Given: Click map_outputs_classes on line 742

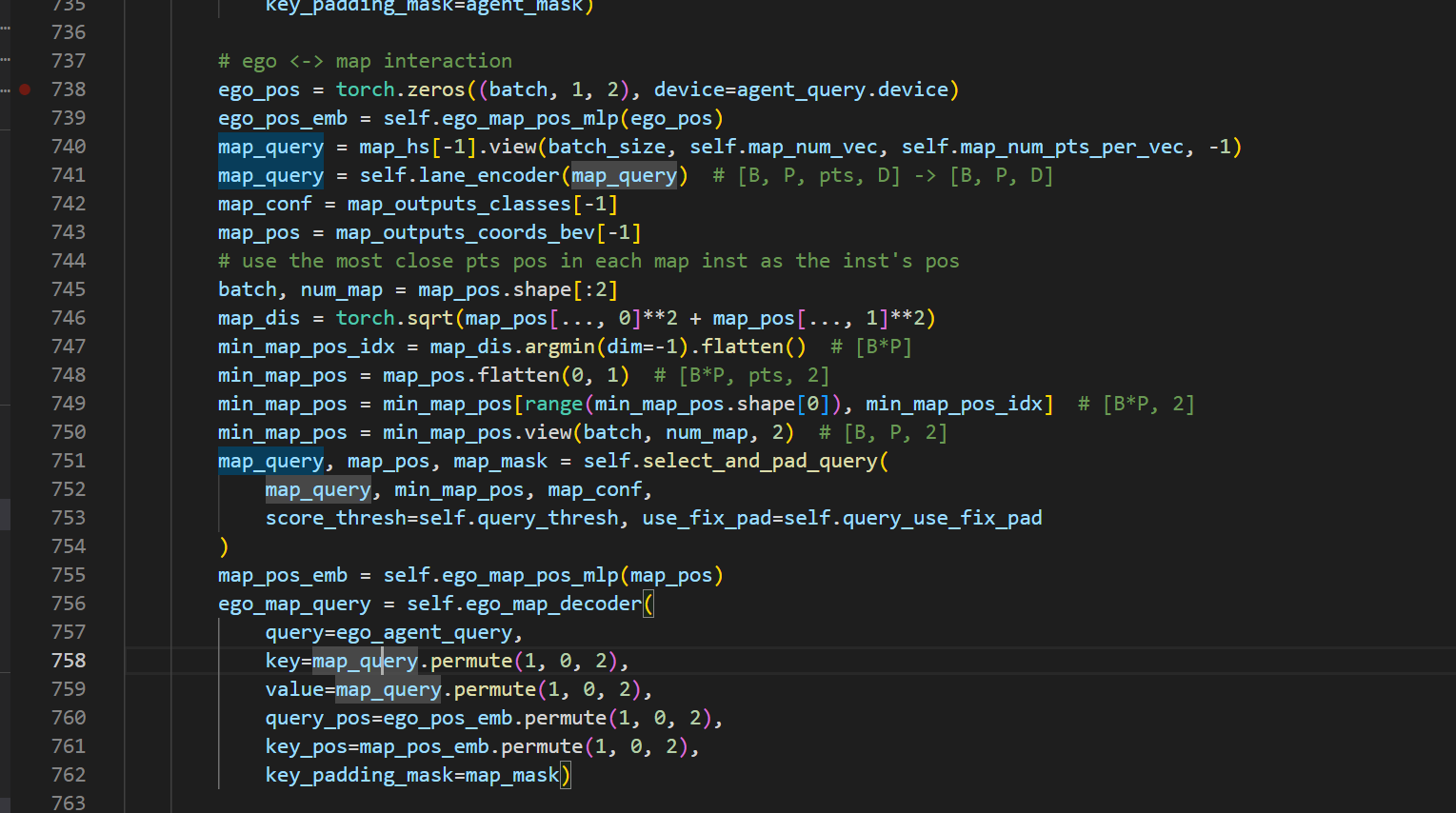Looking at the screenshot, I should coord(459,204).
